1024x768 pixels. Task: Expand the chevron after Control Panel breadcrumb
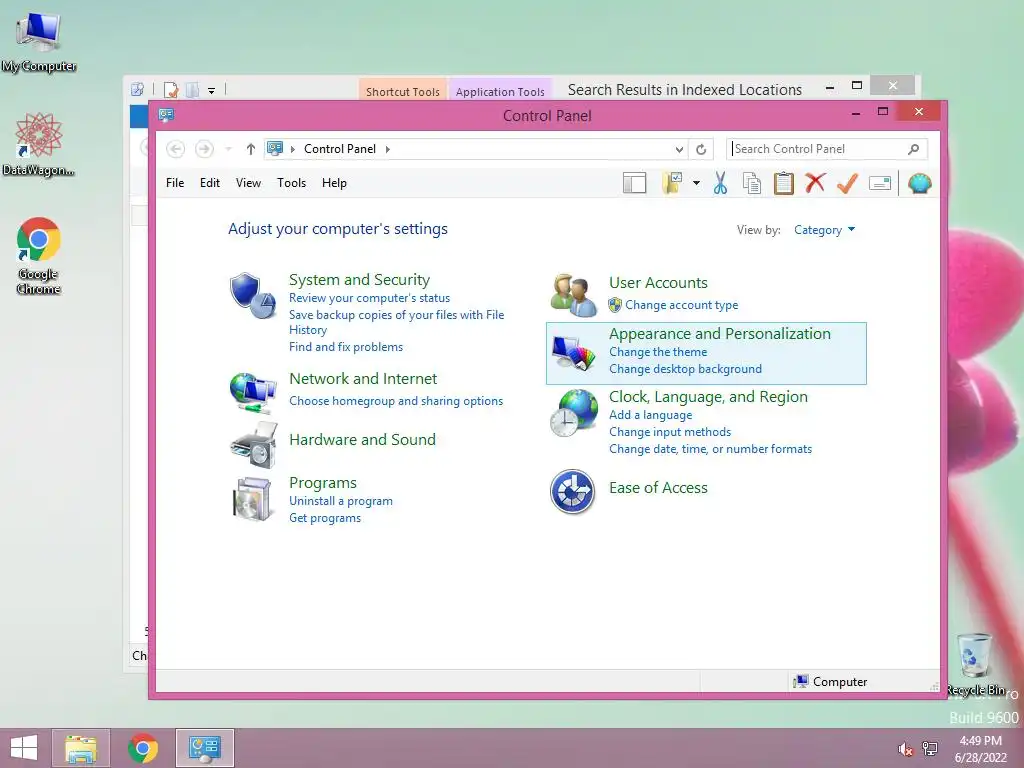388,150
